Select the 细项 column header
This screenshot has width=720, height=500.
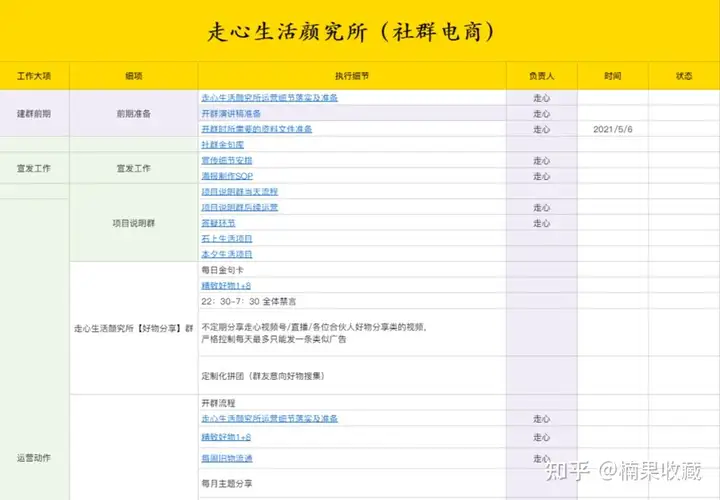134,76
